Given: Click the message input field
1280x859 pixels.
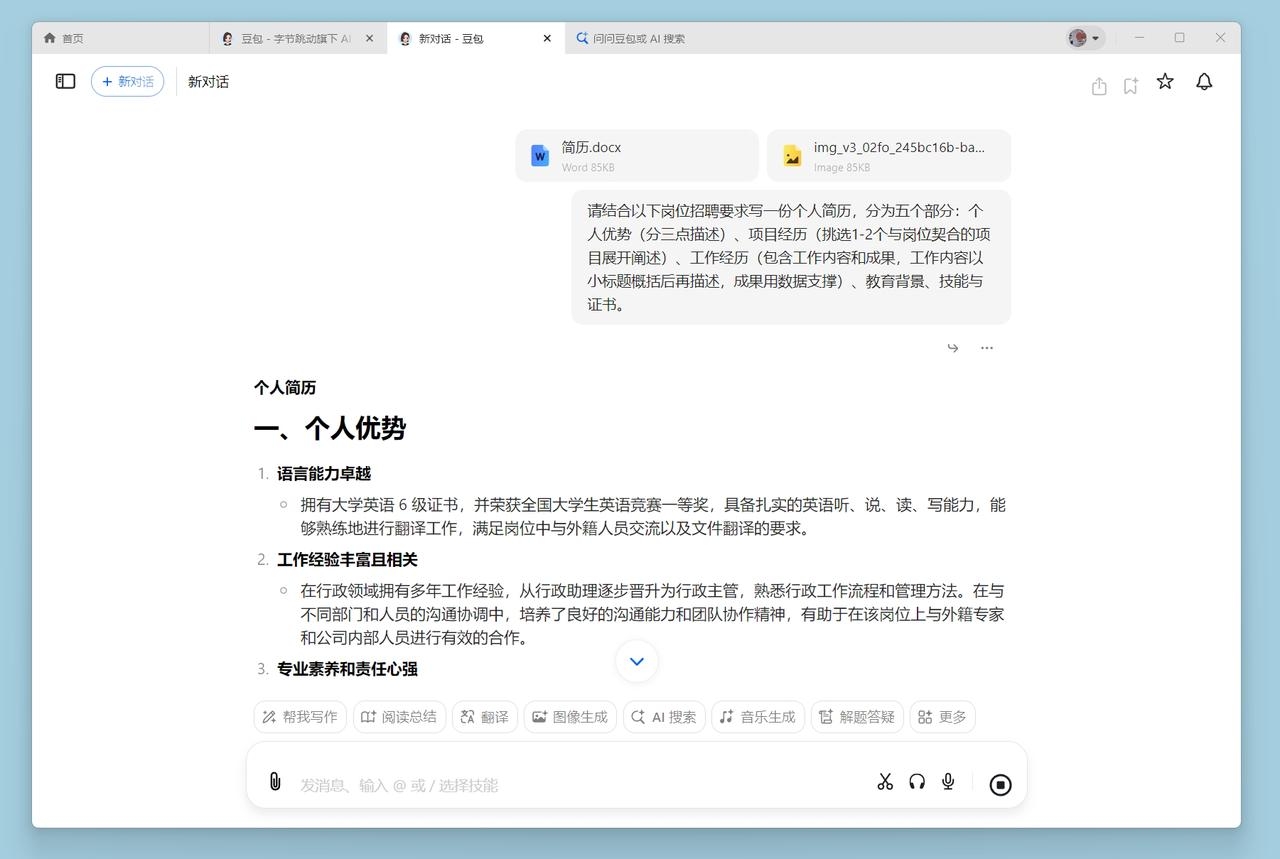Looking at the screenshot, I should (x=580, y=785).
